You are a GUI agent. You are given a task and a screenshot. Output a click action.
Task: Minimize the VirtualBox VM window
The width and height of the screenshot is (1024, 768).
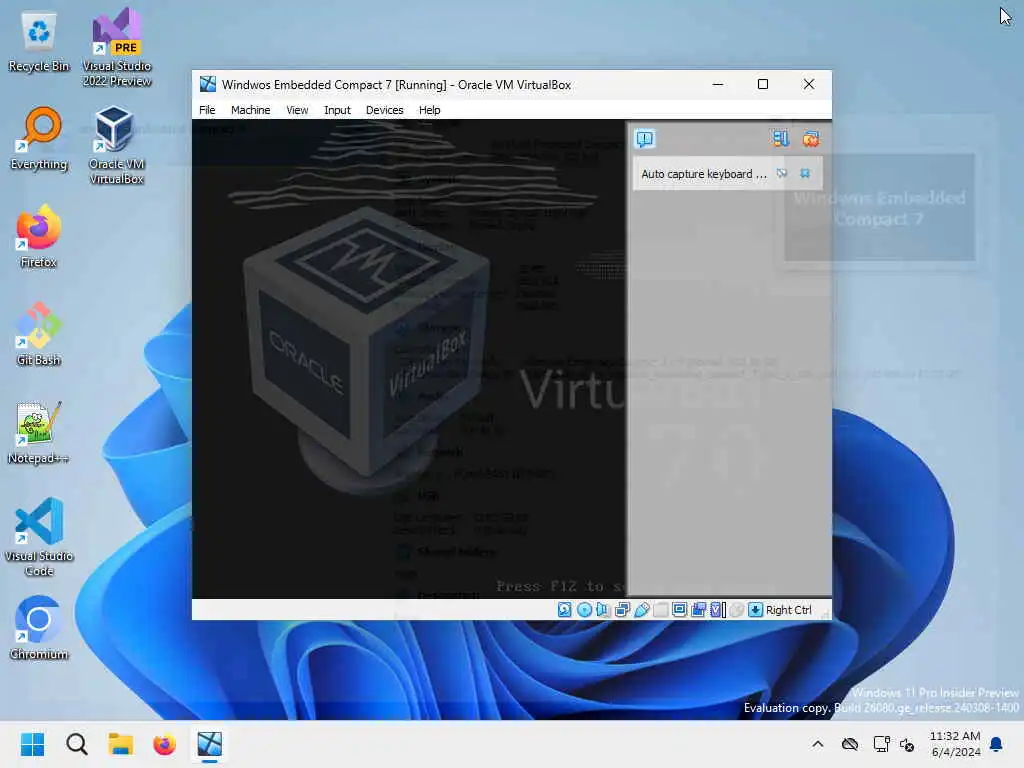point(718,84)
